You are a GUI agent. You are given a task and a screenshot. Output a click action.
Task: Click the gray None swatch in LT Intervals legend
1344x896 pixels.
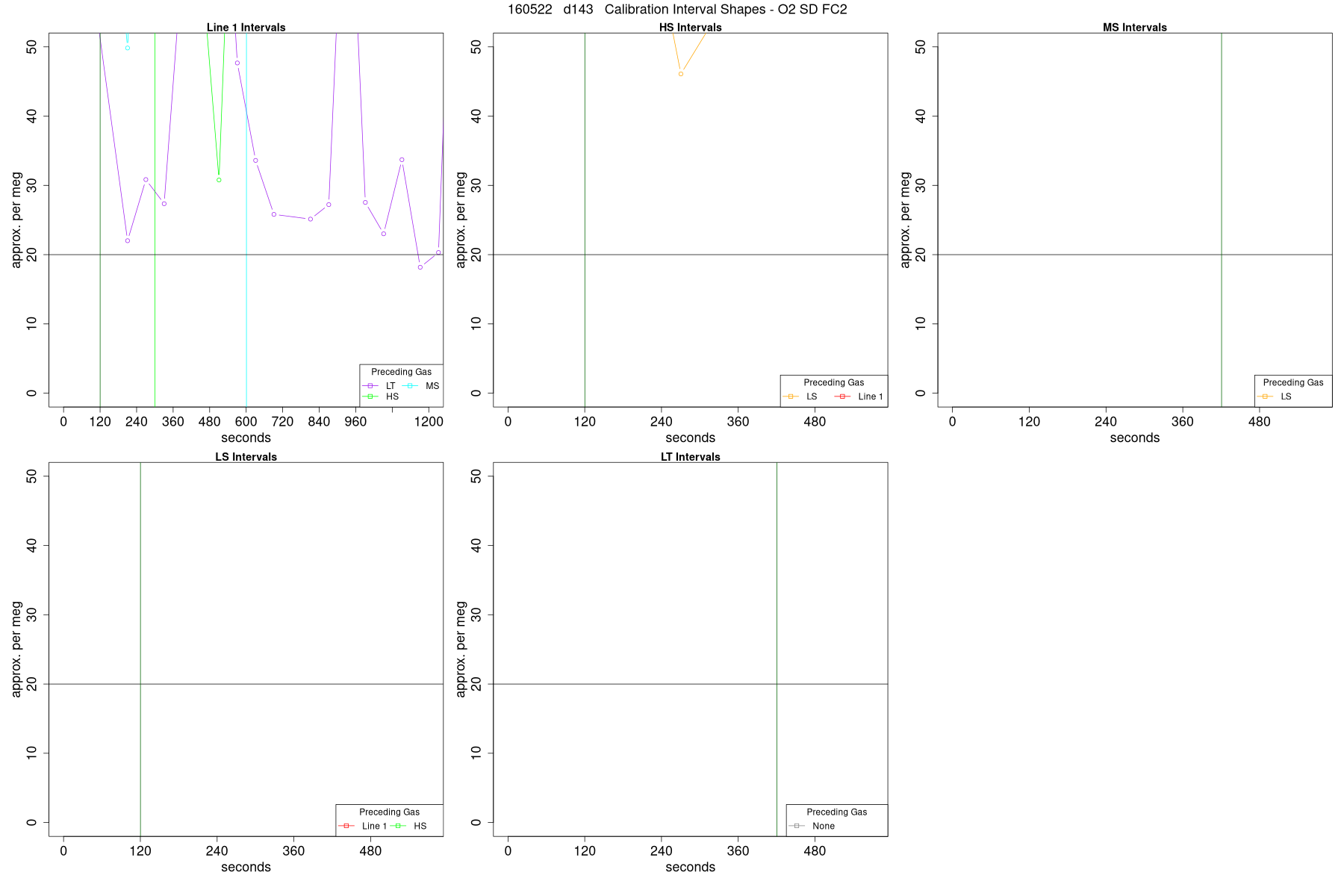pyautogui.click(x=797, y=826)
